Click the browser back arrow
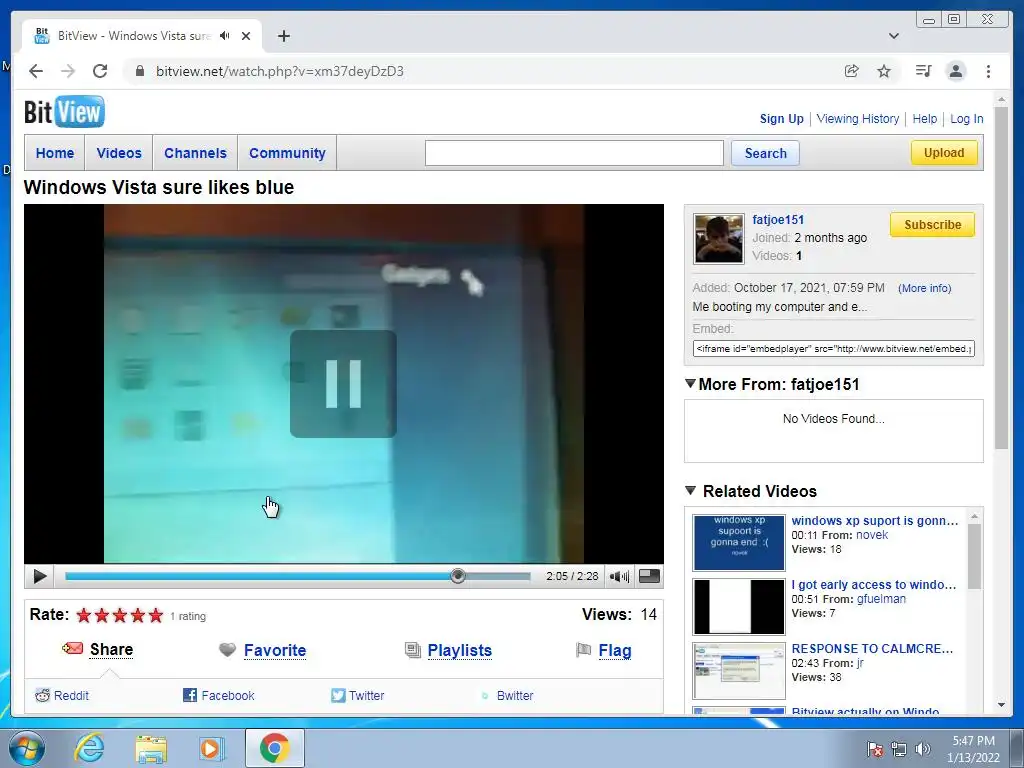Viewport: 1024px width, 768px height. pos(36,71)
